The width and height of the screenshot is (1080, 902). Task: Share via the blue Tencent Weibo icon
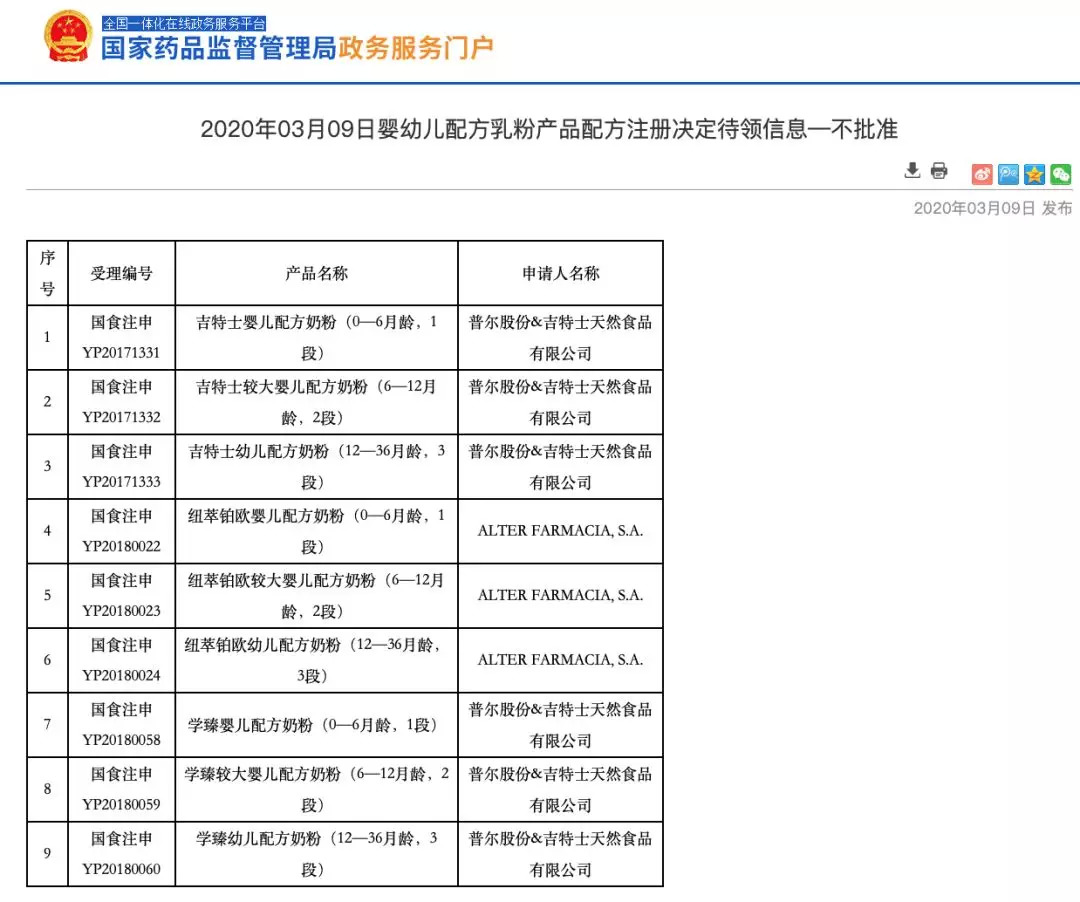click(x=1008, y=174)
